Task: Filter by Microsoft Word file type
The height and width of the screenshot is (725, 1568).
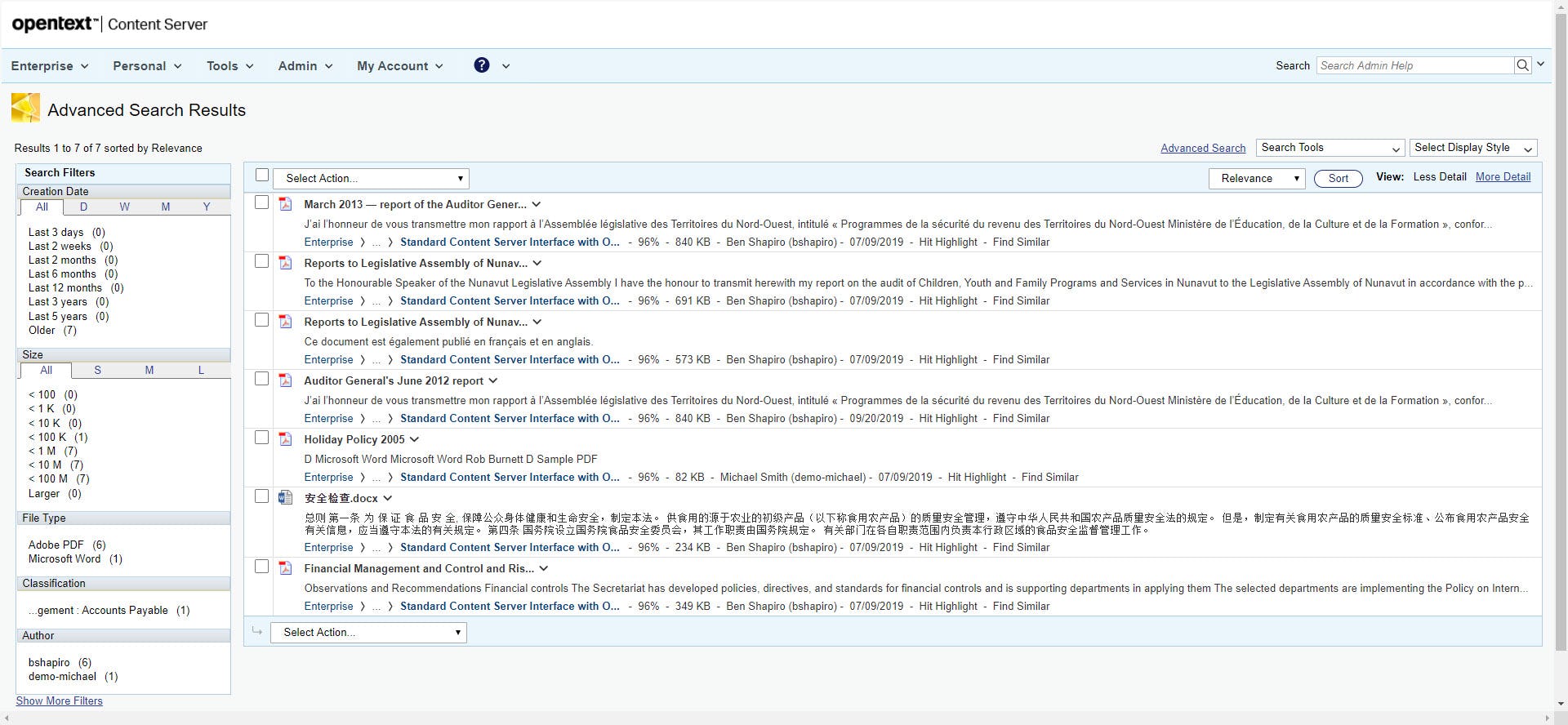Action: (x=65, y=559)
